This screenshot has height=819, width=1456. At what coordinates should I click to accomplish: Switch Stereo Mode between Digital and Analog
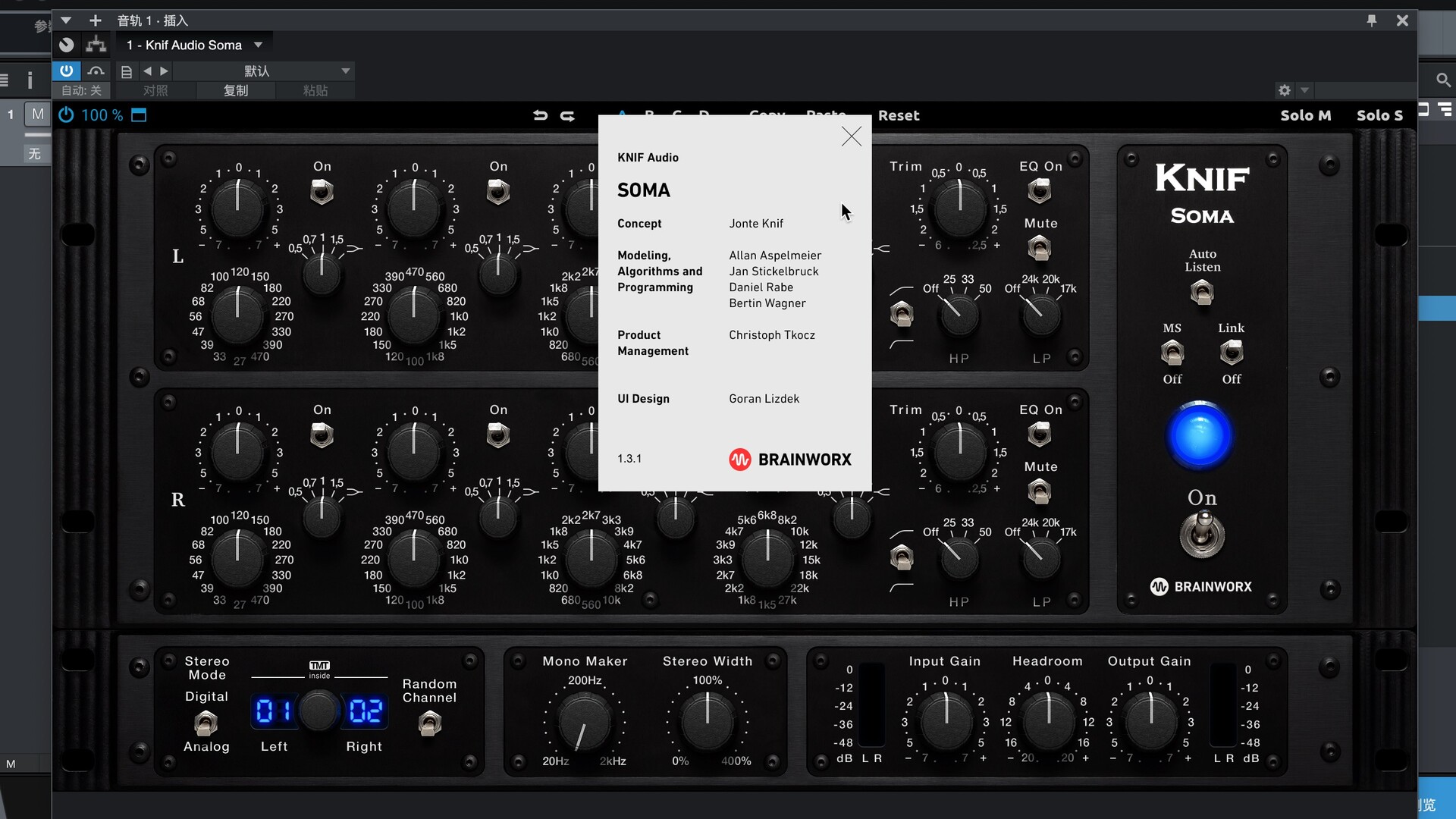point(206,723)
